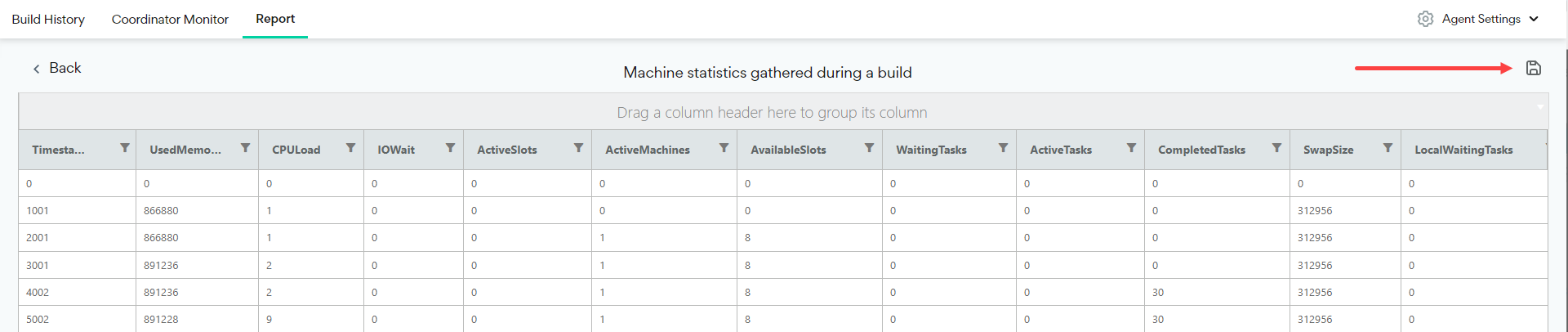Sort by ActiveTasks column header
Image resolution: width=1568 pixels, height=332 pixels.
point(1061,150)
